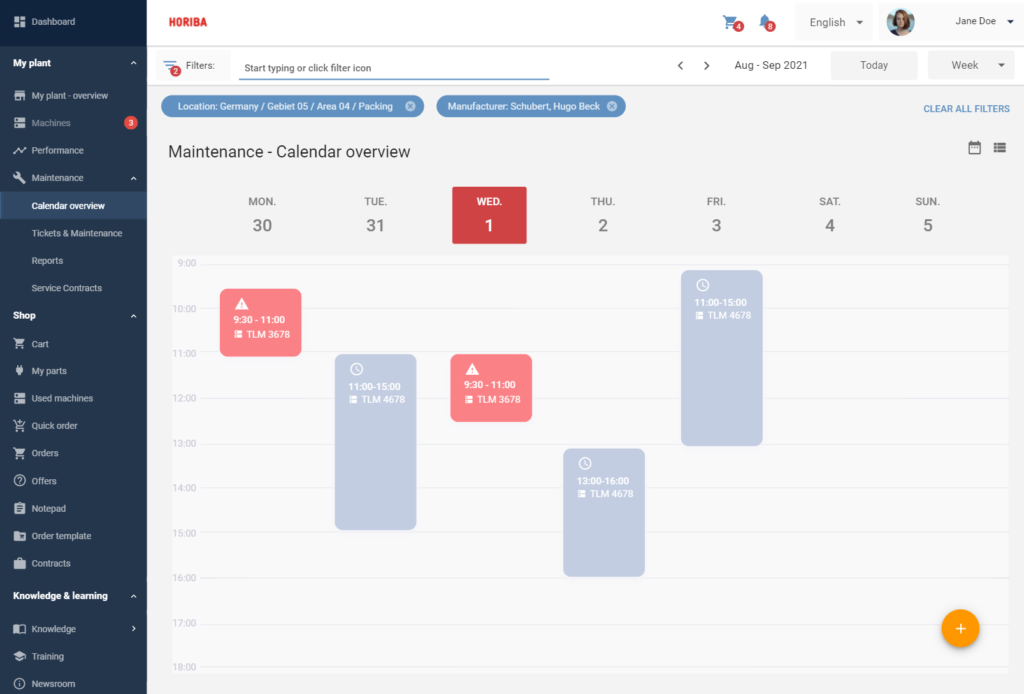
Task: Expand the Knowledge submenu arrow
Action: pyautogui.click(x=133, y=629)
